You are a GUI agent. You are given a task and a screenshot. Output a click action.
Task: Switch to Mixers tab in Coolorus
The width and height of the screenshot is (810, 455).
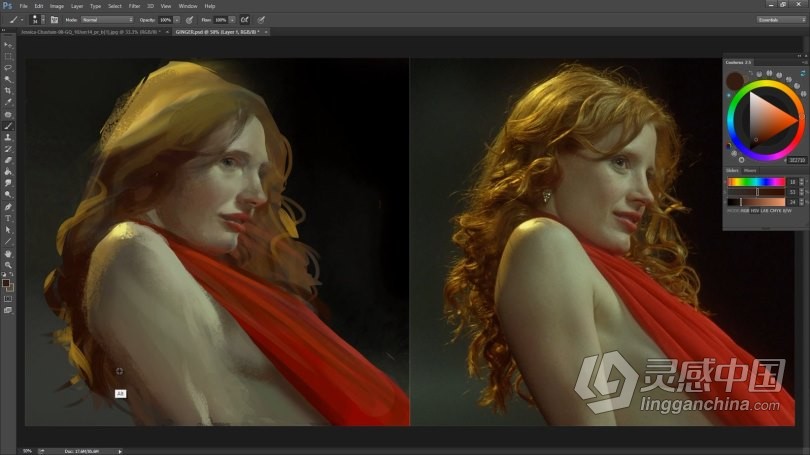750,170
